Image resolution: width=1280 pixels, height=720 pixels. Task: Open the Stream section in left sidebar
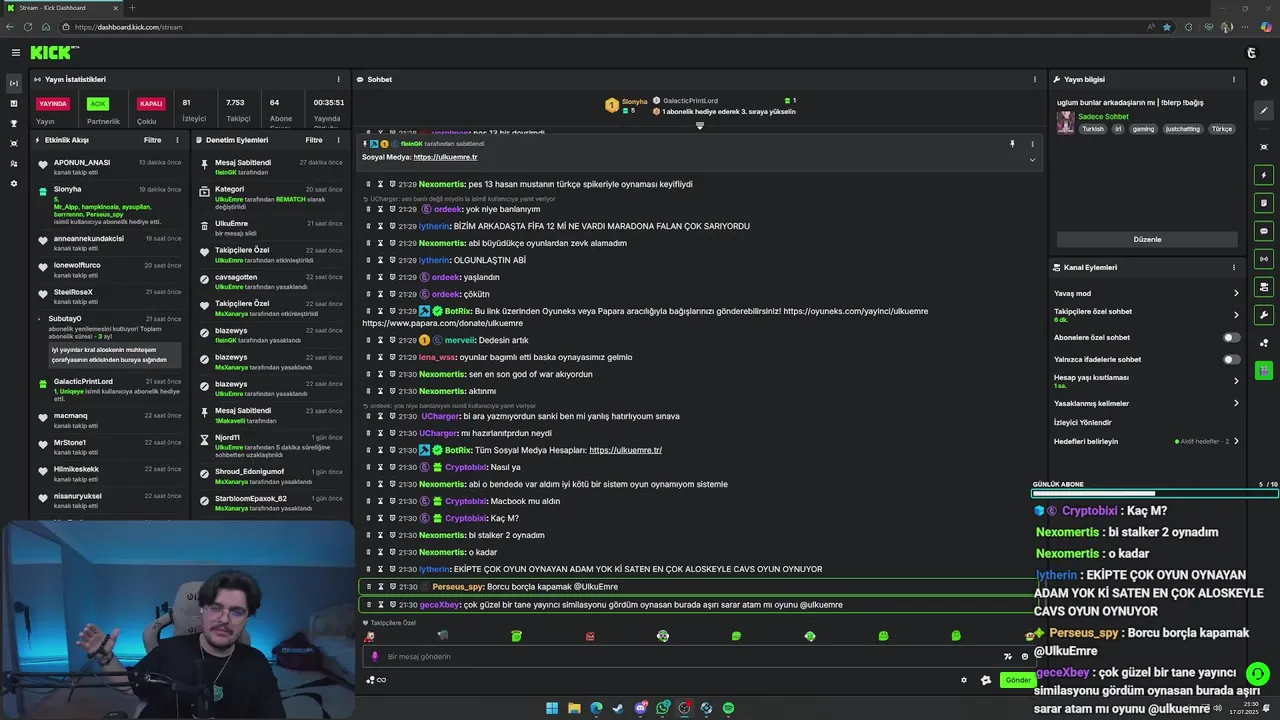pyautogui.click(x=14, y=83)
